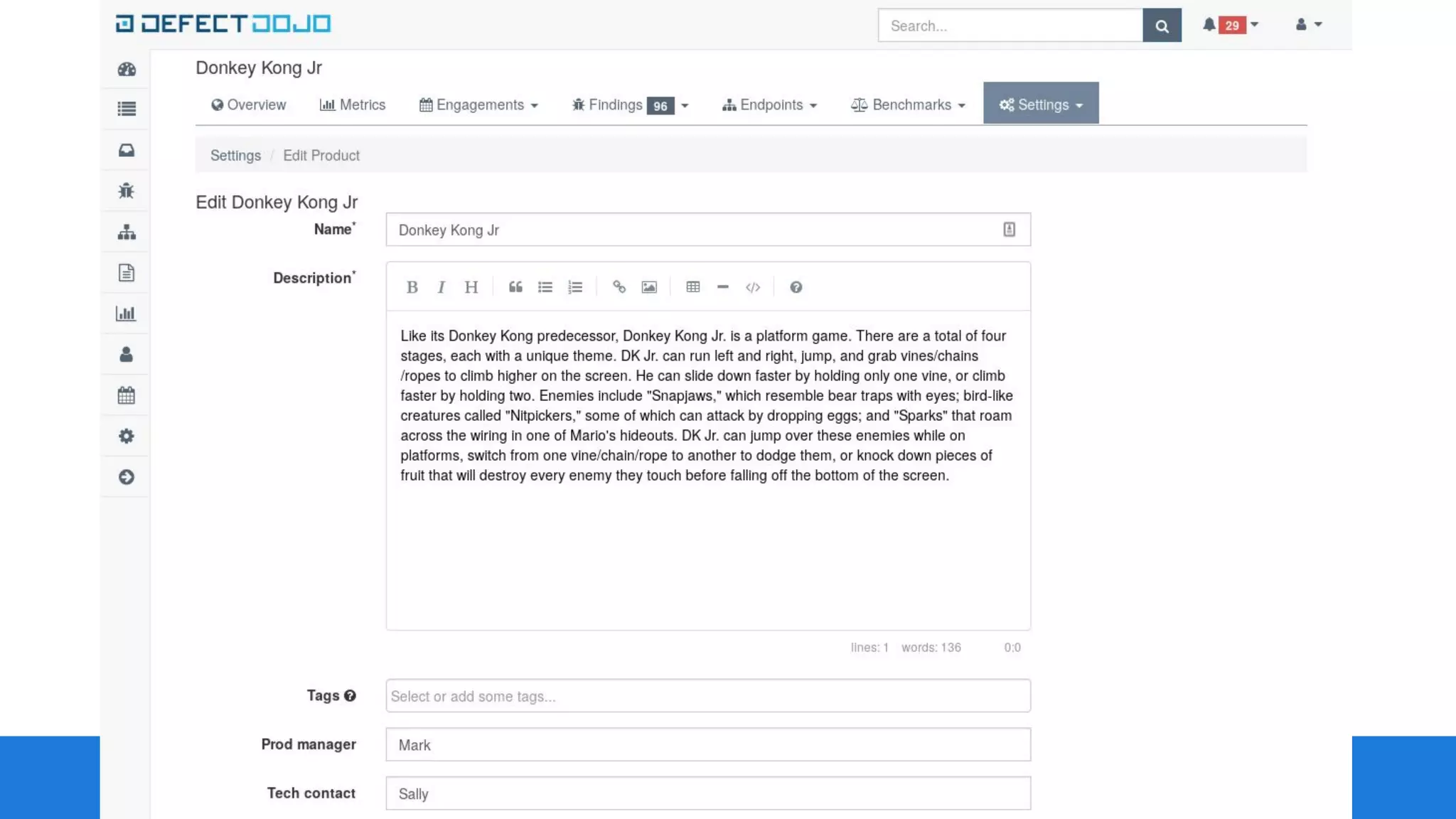1456x819 pixels.
Task: Click the 'words: 136' editor status
Action: point(931,648)
